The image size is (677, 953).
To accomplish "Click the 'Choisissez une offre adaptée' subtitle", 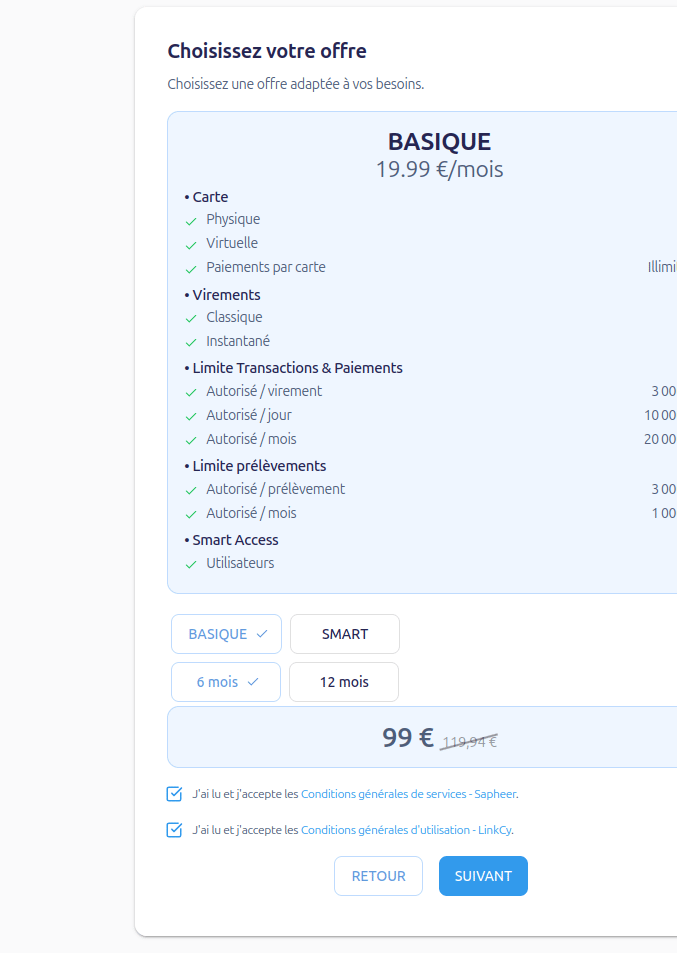I will coord(295,84).
